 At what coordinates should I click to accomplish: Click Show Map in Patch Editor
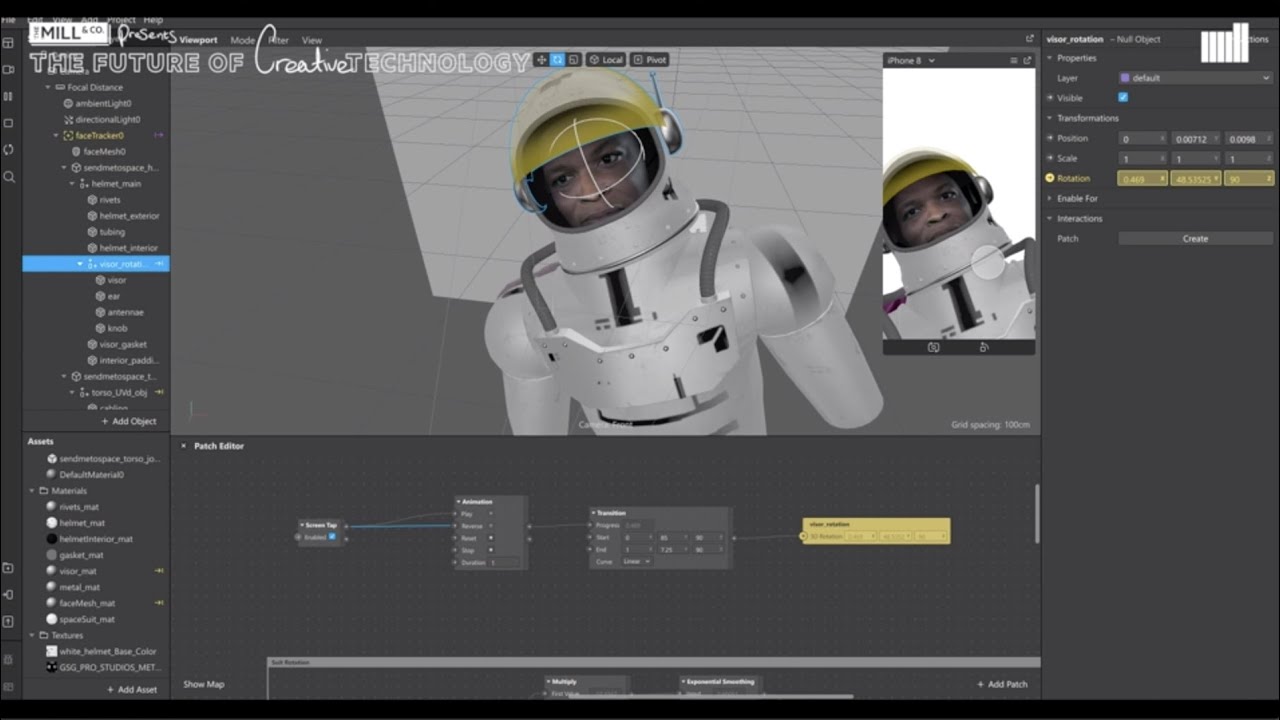click(x=204, y=684)
